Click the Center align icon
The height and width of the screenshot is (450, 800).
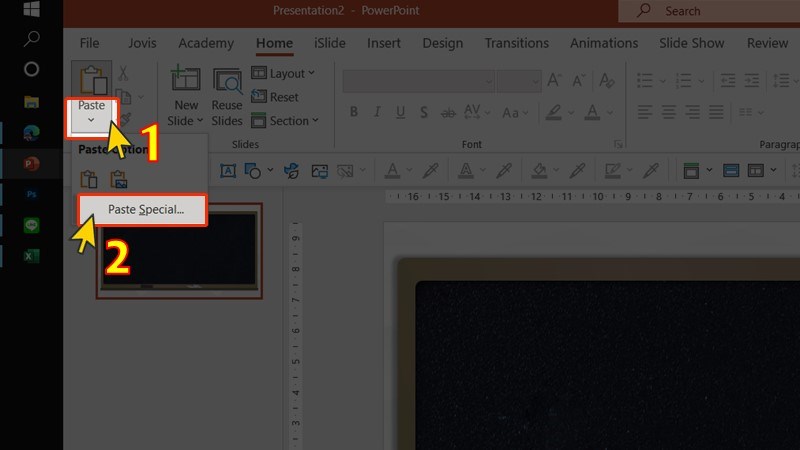click(667, 112)
